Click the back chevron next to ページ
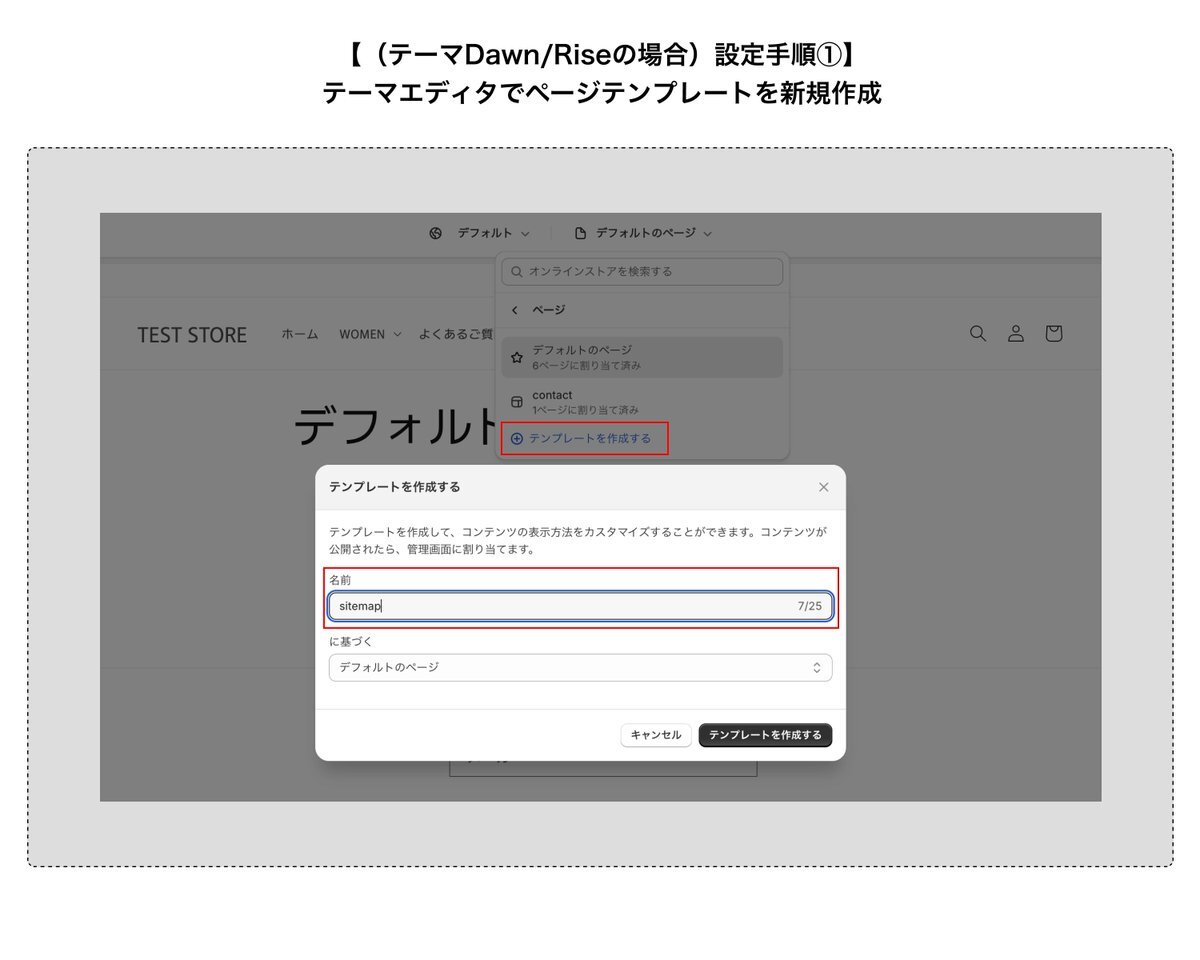The image size is (1200, 960). (x=515, y=310)
